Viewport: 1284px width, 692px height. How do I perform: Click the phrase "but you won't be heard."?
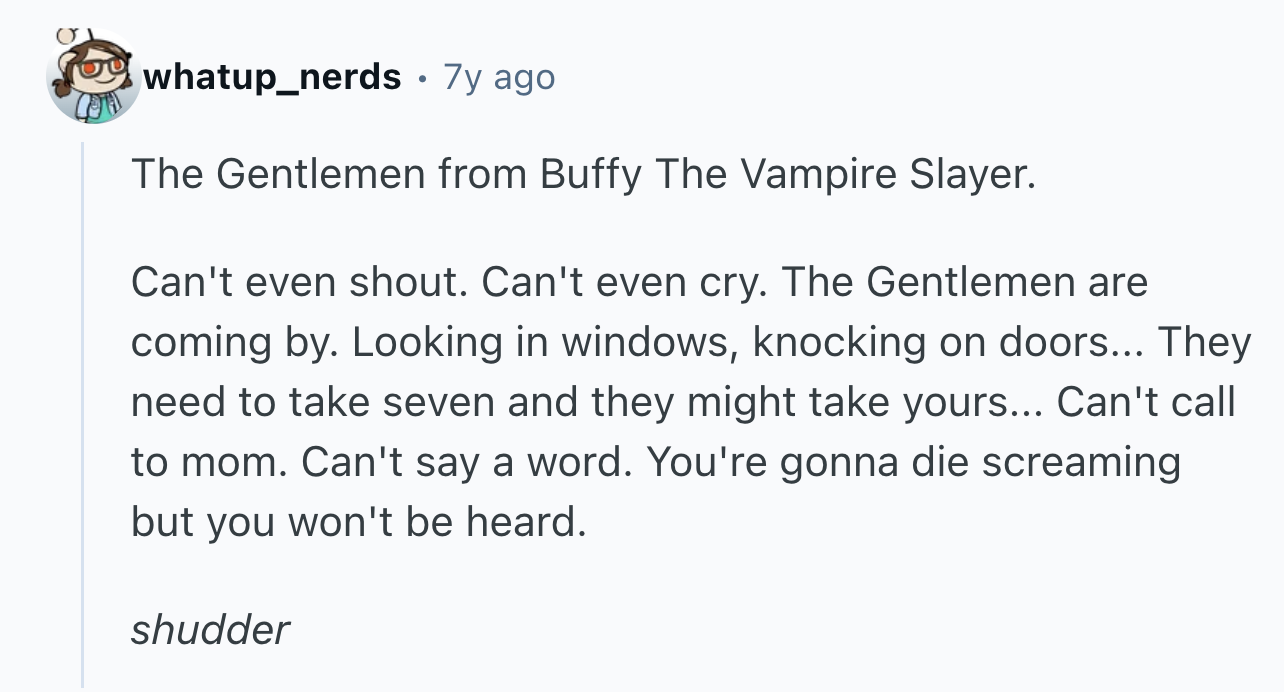coord(357,523)
